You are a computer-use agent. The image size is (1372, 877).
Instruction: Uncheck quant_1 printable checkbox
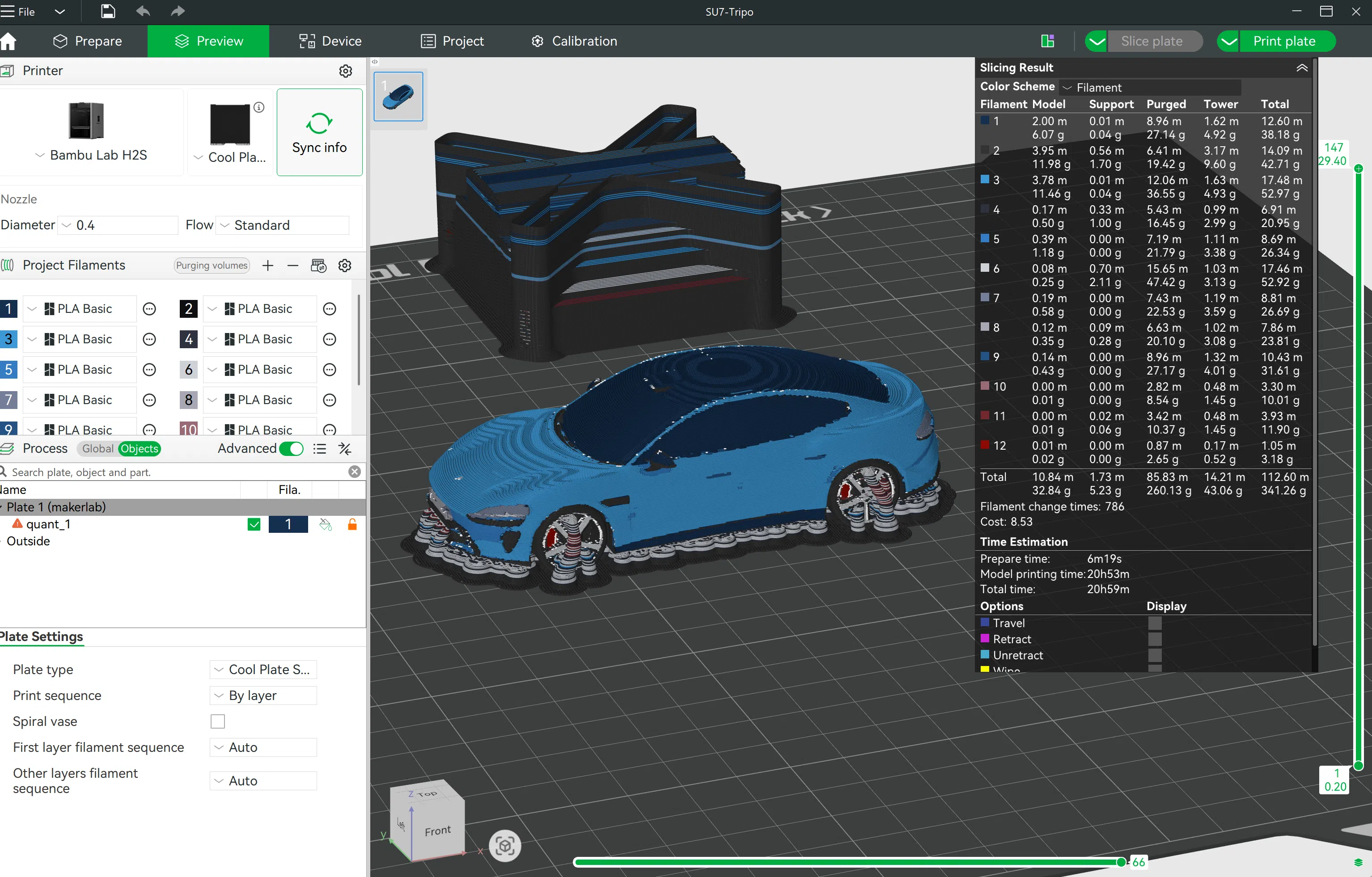[x=254, y=524]
